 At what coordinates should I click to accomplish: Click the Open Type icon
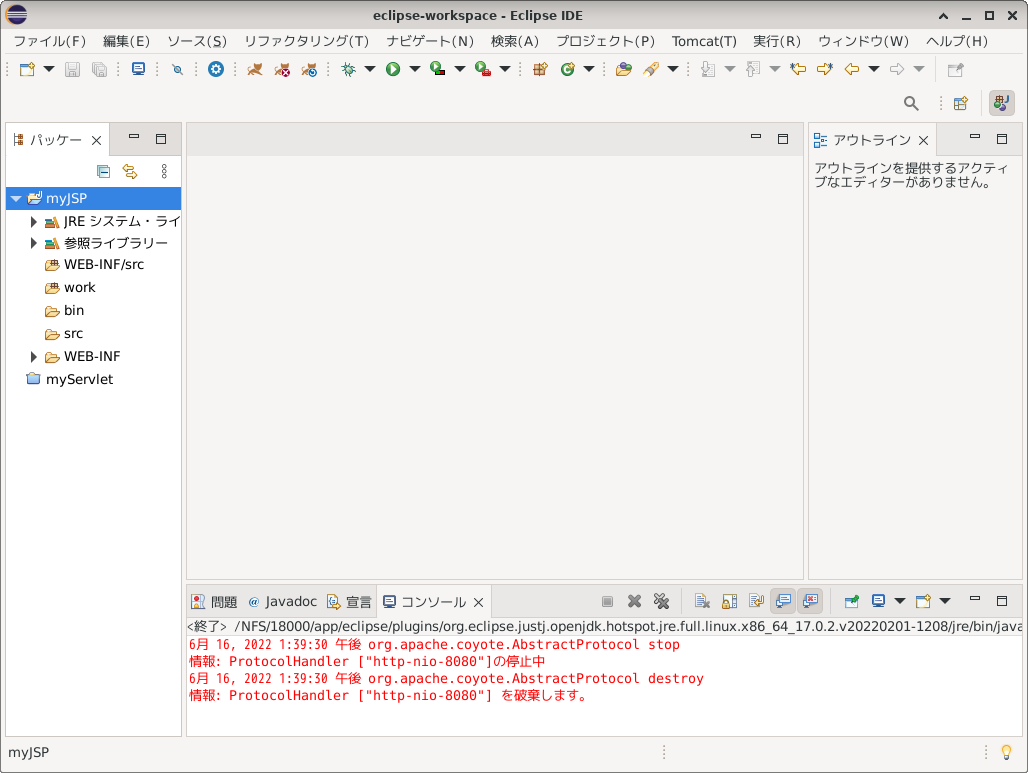[623, 69]
